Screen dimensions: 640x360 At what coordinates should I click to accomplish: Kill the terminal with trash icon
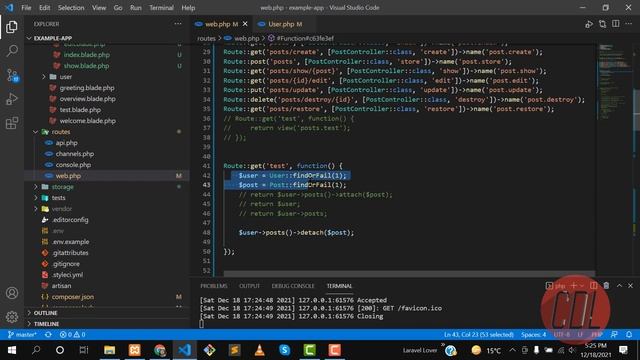coord(607,286)
